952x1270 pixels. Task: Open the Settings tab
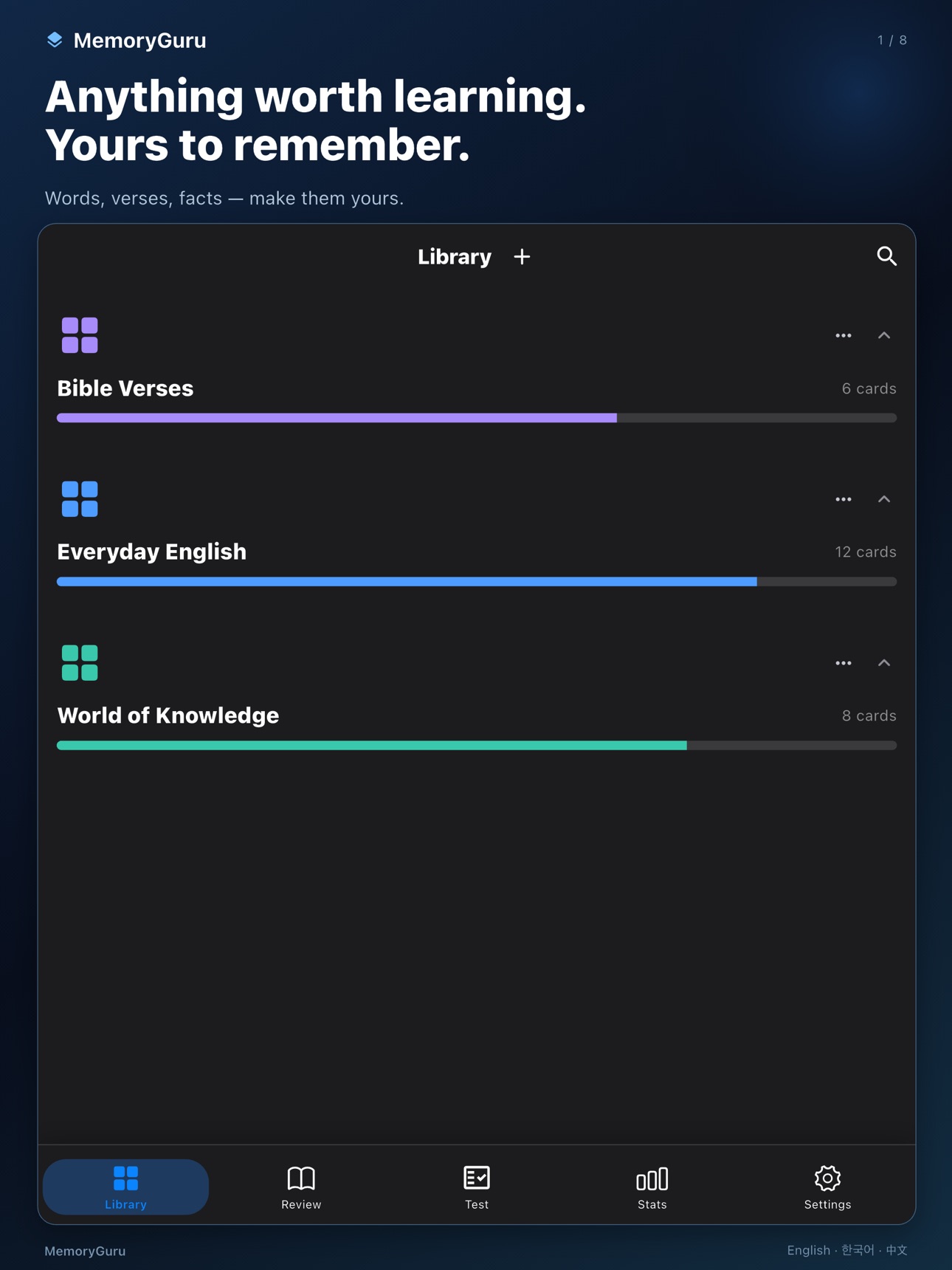827,1187
